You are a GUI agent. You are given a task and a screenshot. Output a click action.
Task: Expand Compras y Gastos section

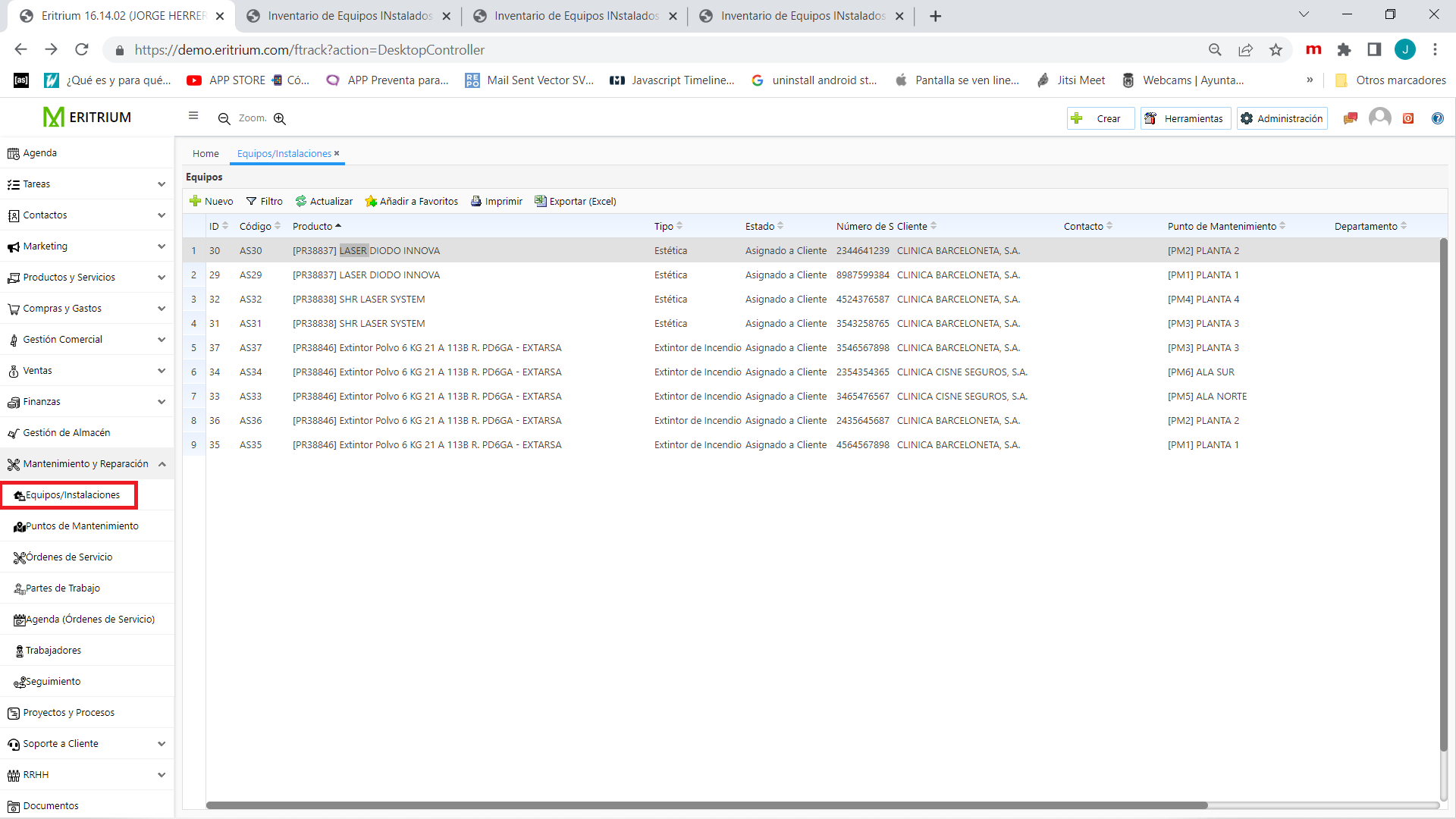[x=87, y=309]
